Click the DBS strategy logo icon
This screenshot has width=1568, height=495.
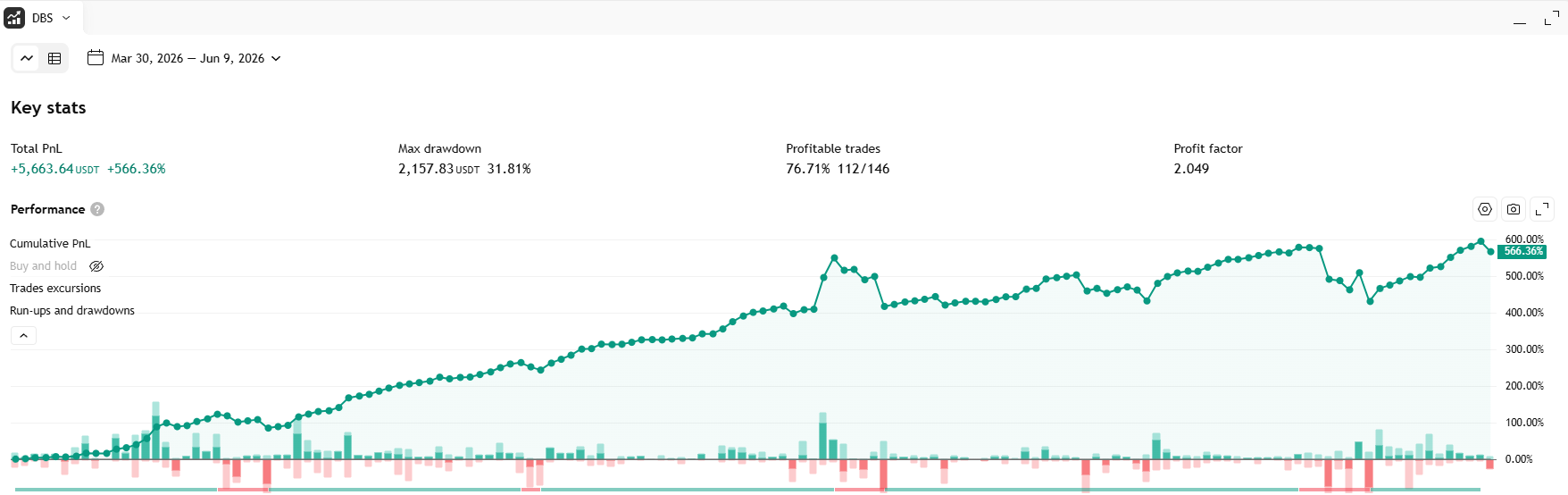pos(14,18)
